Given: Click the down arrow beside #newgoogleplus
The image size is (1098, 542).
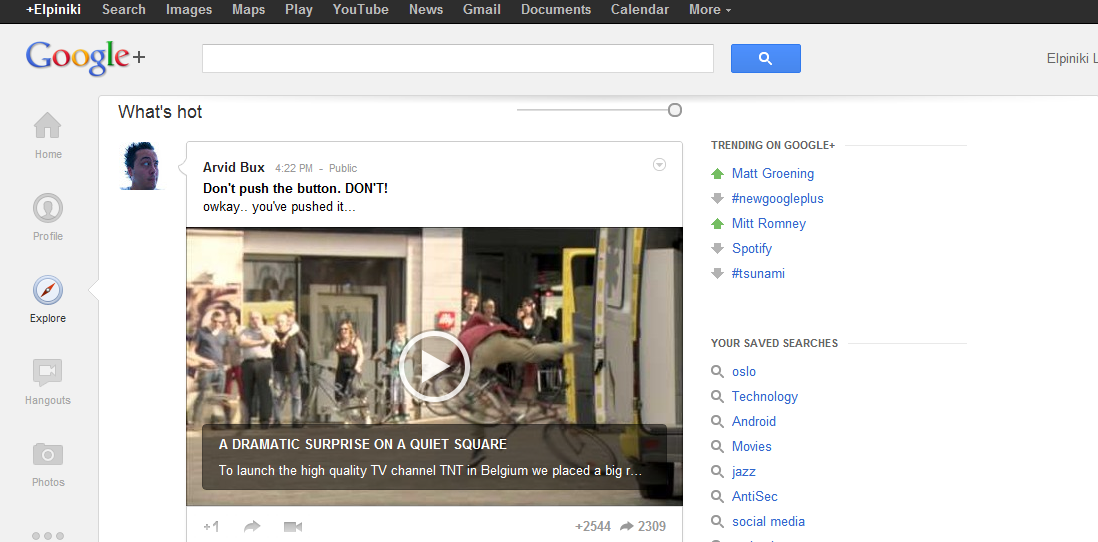Looking at the screenshot, I should tap(717, 199).
